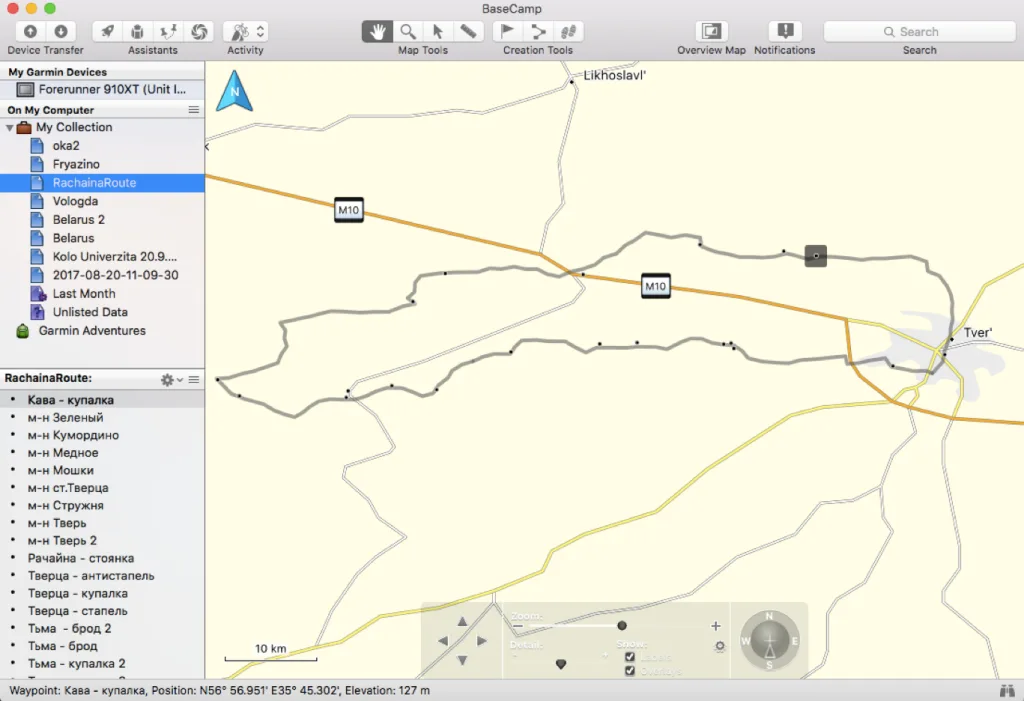This screenshot has width=1024, height=701.
Task: Select waypoint "м-н Медное" in the list
Action: [102, 453]
